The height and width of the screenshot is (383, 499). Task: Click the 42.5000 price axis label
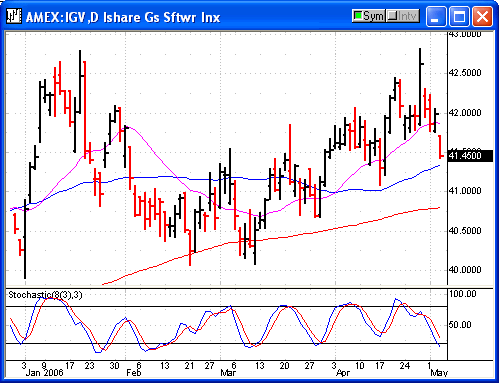(465, 73)
